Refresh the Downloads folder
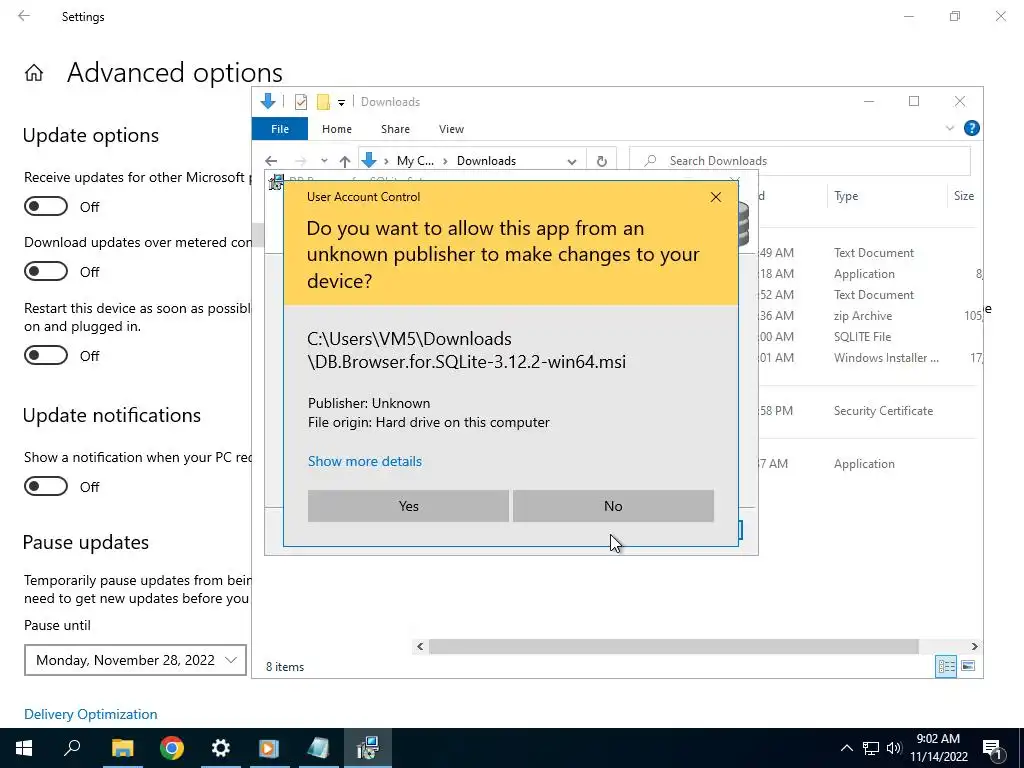 (x=601, y=161)
